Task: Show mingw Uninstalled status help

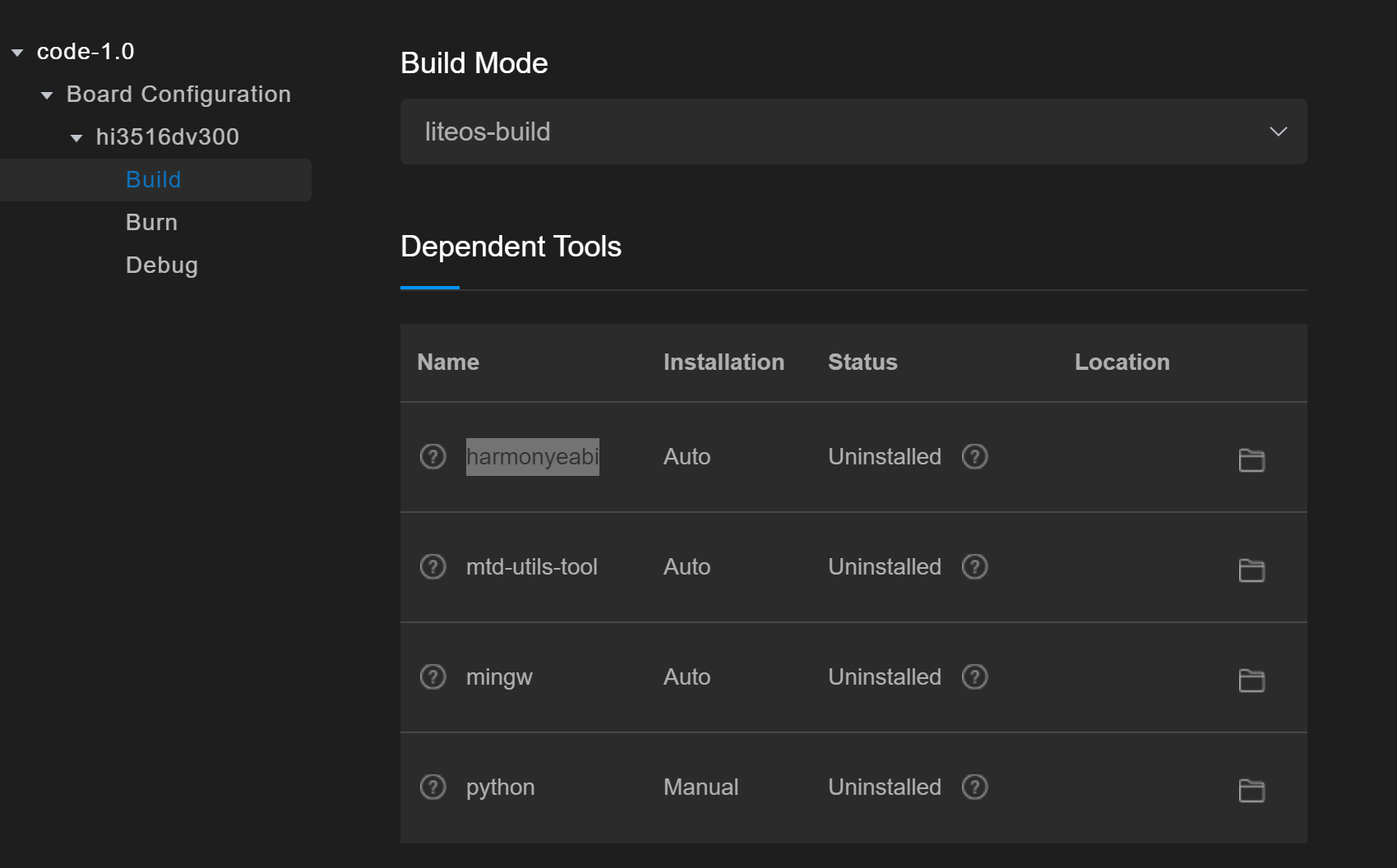Action: (x=974, y=676)
